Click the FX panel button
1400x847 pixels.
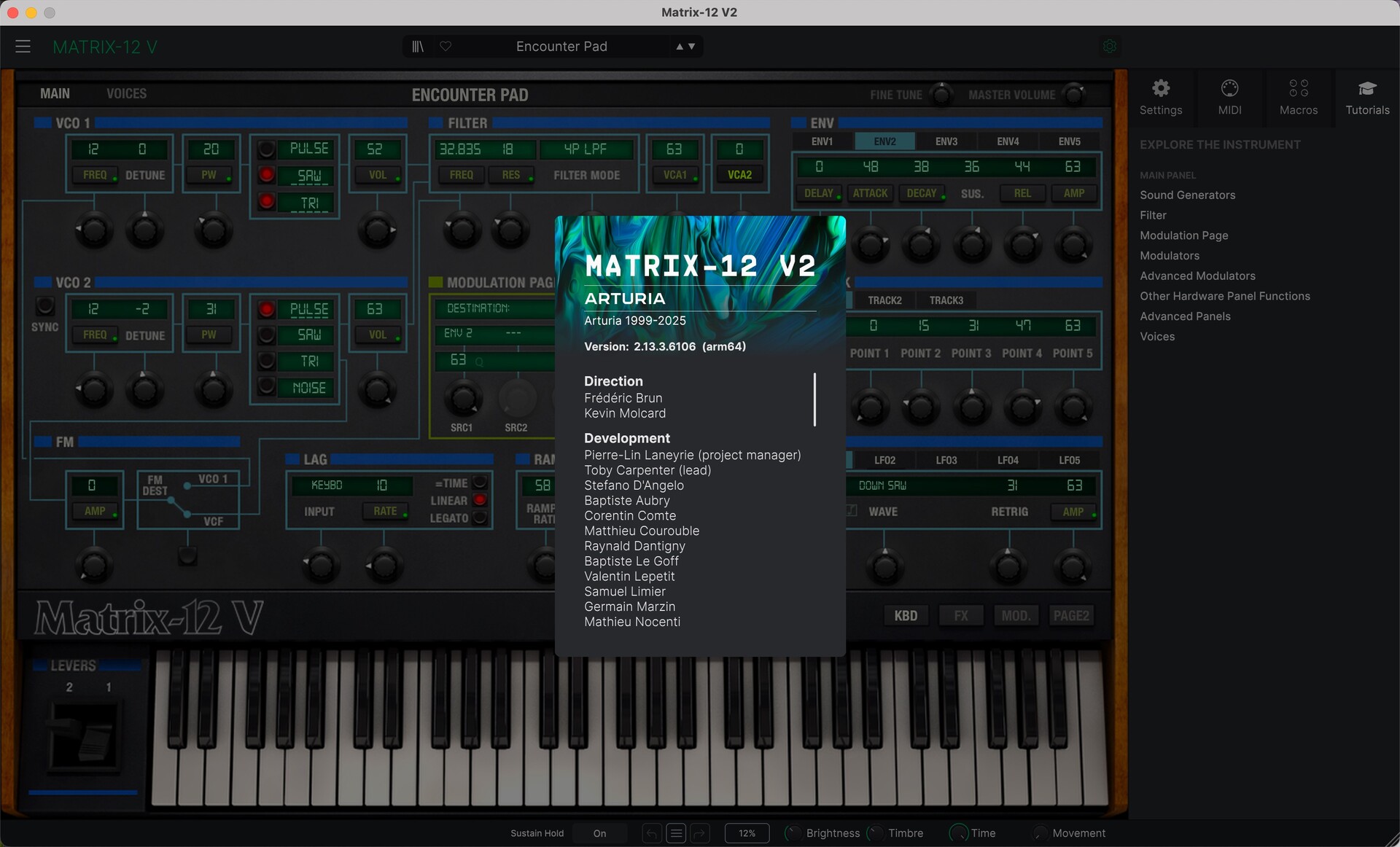pyautogui.click(x=961, y=616)
